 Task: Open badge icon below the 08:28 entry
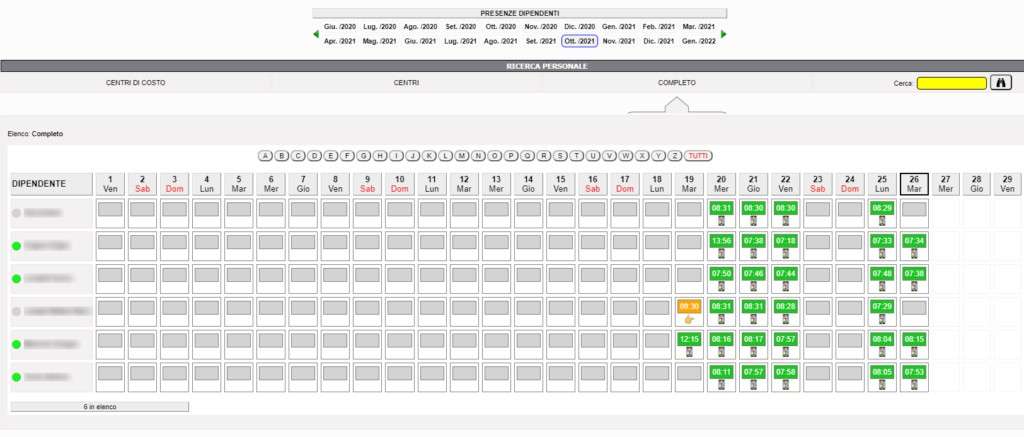click(x=786, y=319)
